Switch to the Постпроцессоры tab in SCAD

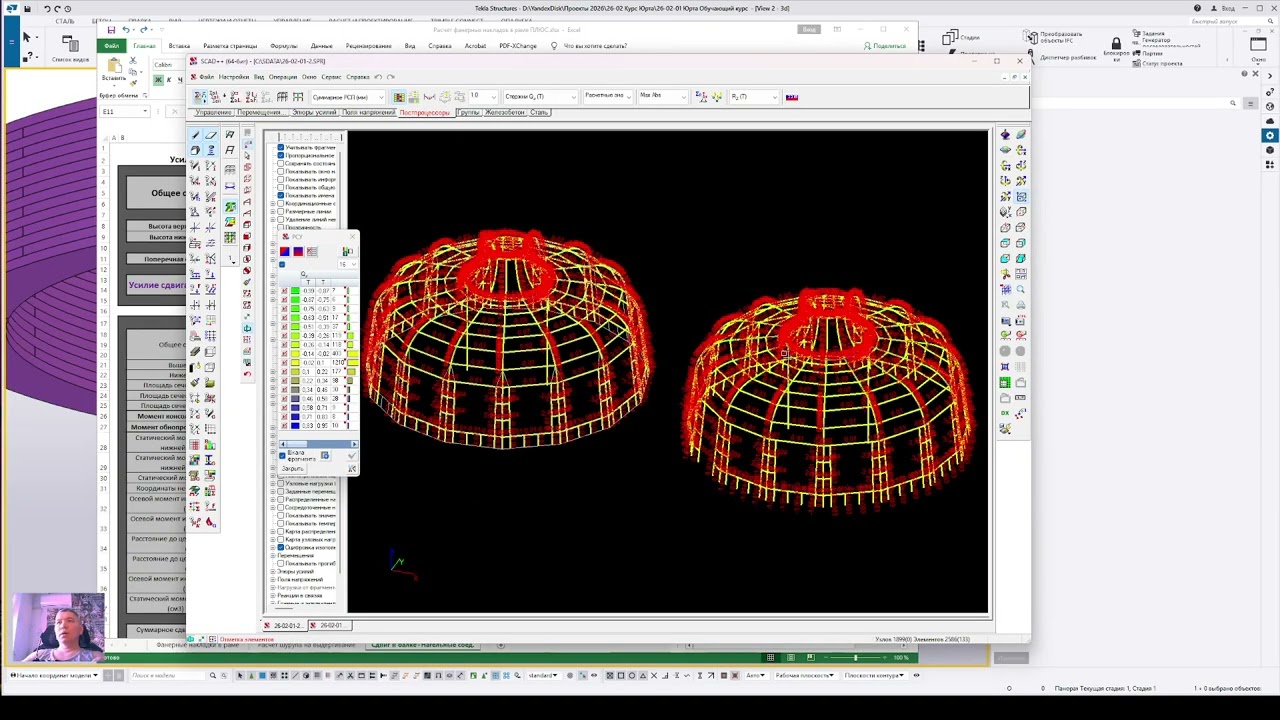[425, 112]
